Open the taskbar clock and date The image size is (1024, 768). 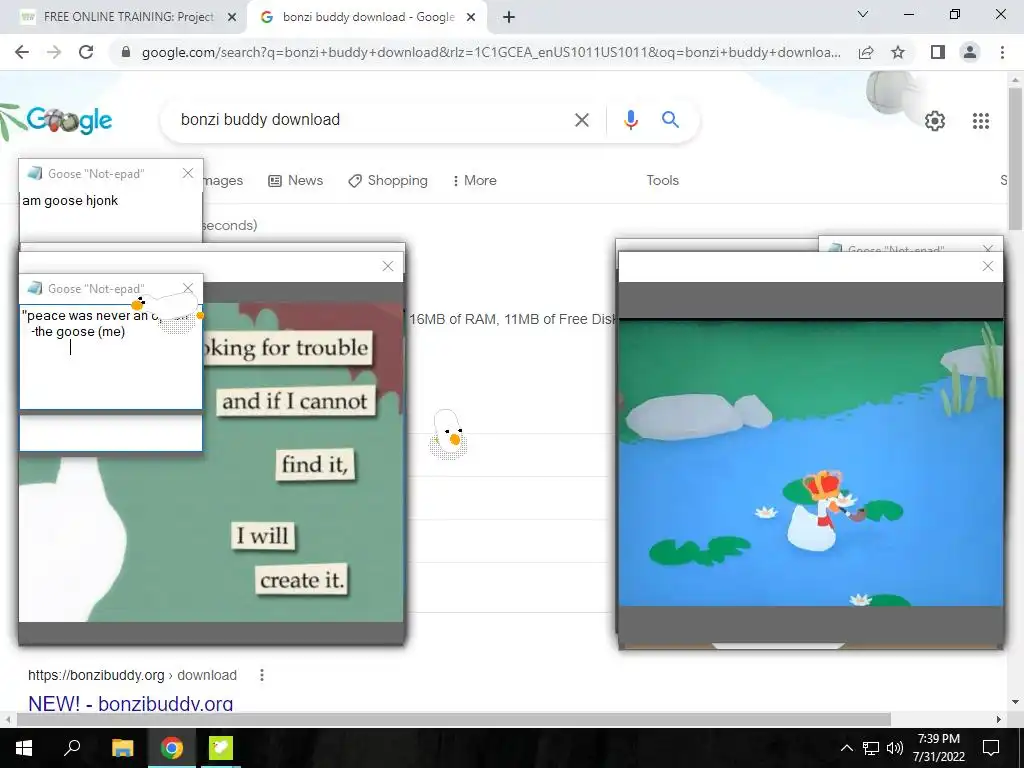[938, 748]
